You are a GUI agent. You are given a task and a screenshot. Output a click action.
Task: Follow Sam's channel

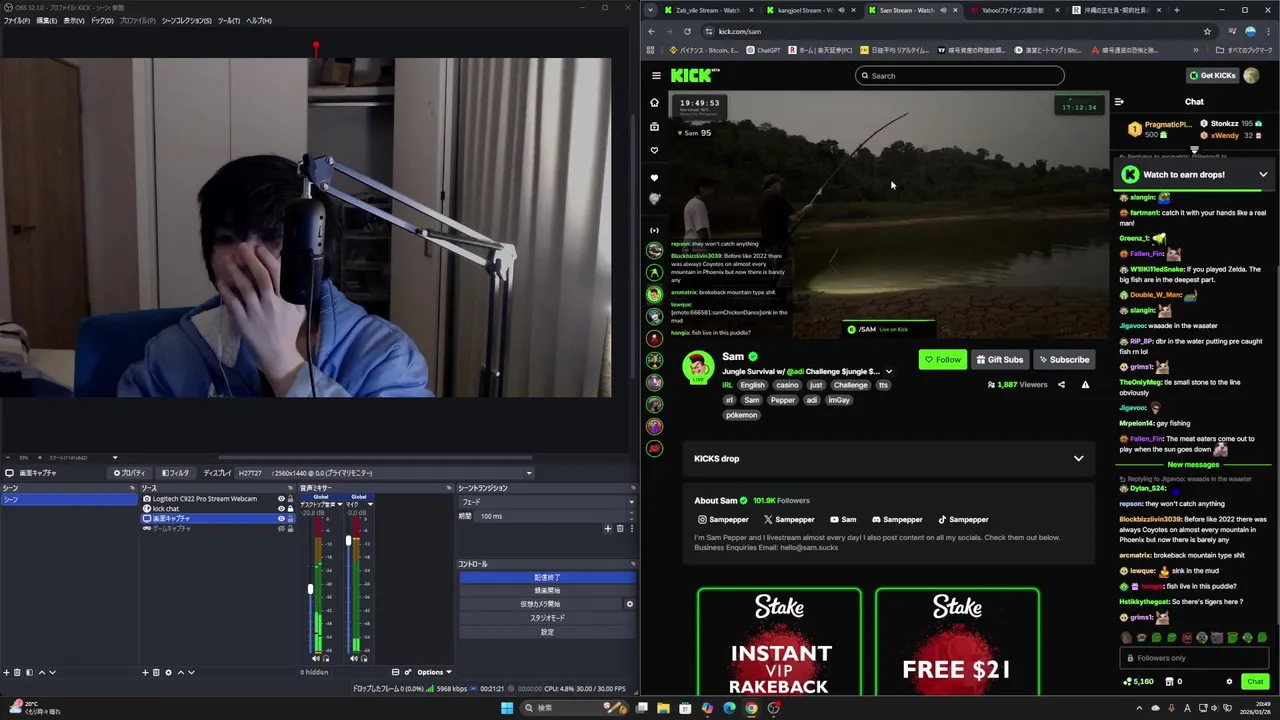coord(943,359)
